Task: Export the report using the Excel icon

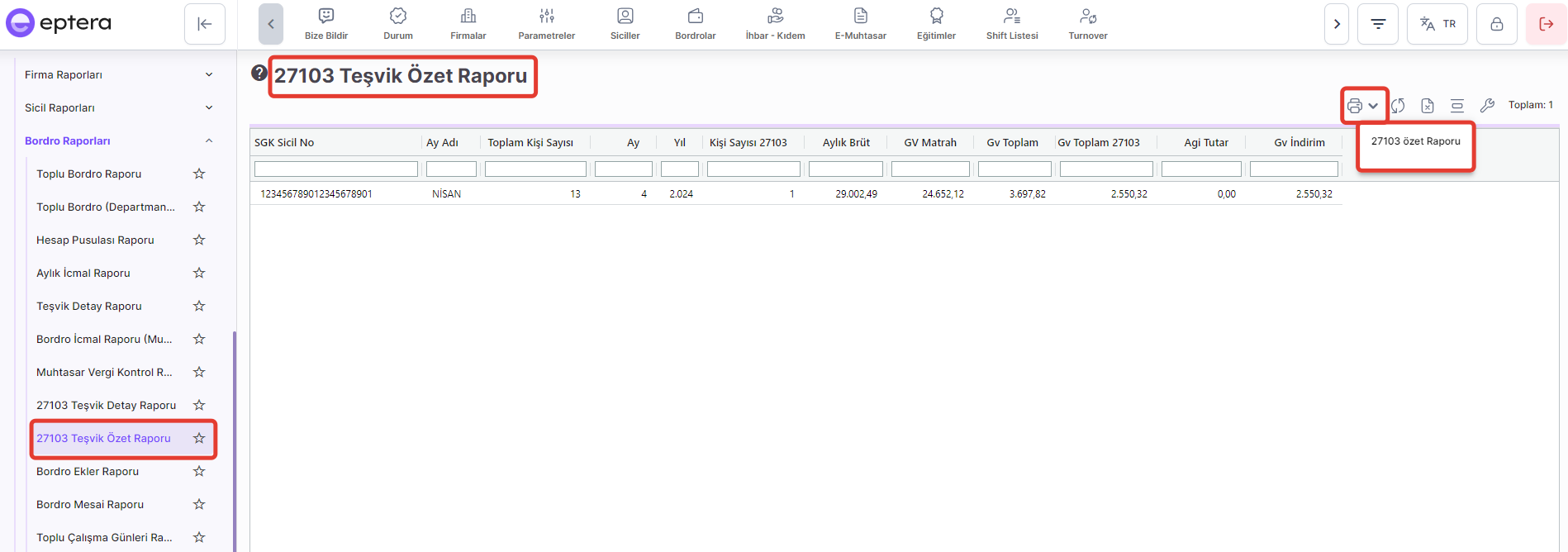Action: (1428, 106)
